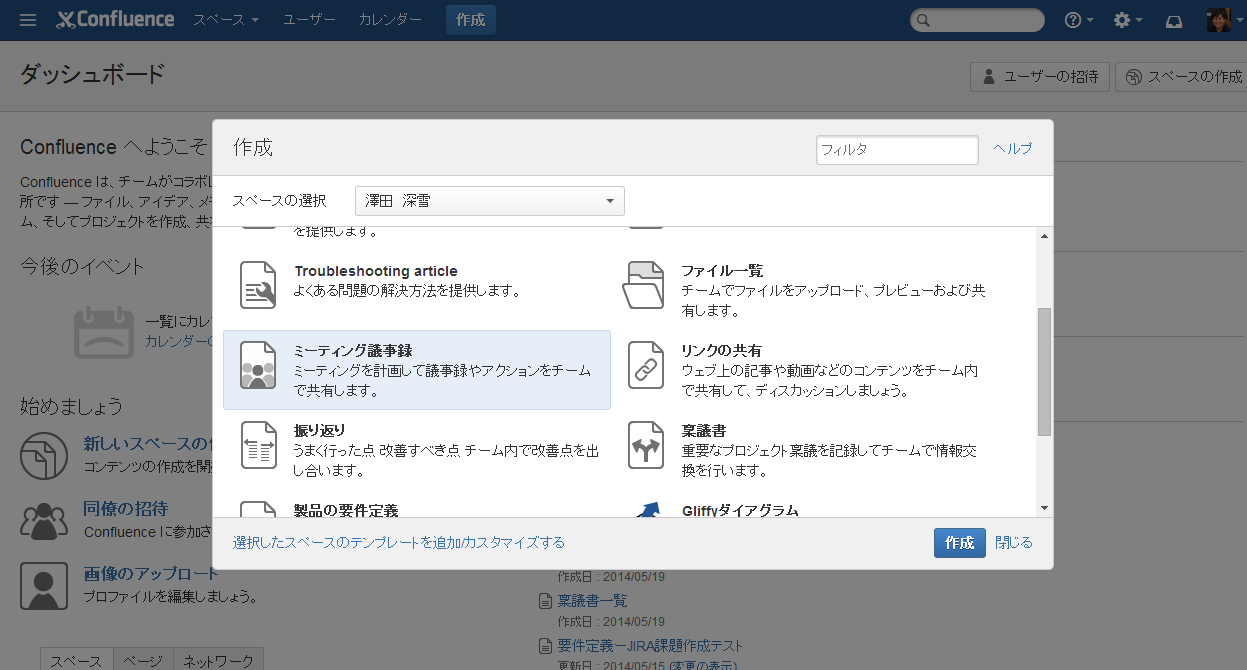Select the Gliffyダイアグラム title text
Screen dimensions: 1247x670
point(740,510)
